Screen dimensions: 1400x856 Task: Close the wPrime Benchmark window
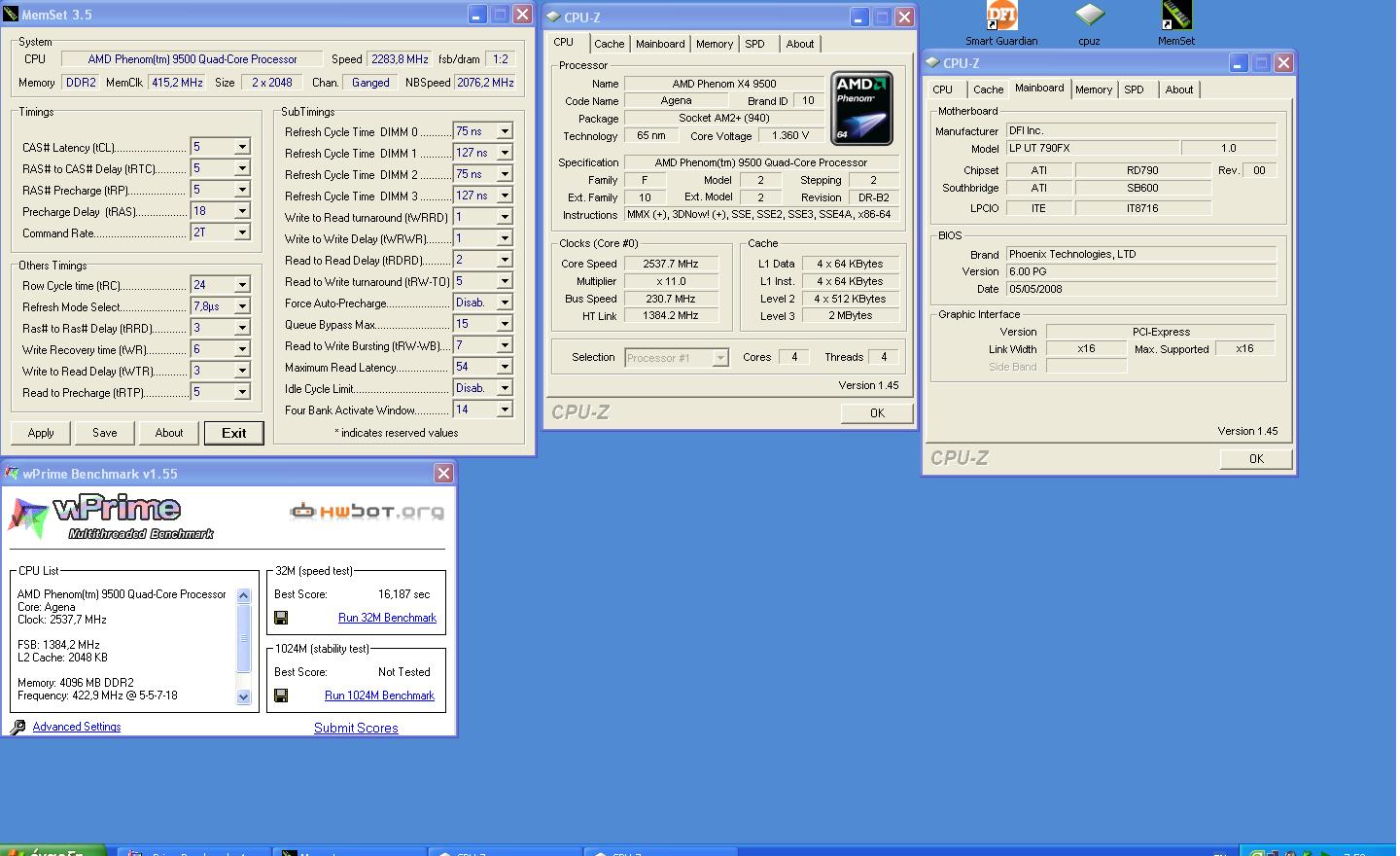443,474
